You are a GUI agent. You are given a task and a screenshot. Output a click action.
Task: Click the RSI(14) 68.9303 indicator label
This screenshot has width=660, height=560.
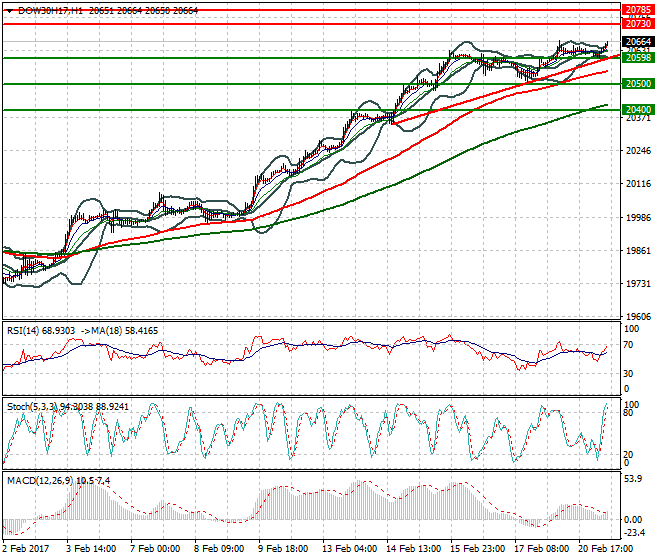click(41, 331)
